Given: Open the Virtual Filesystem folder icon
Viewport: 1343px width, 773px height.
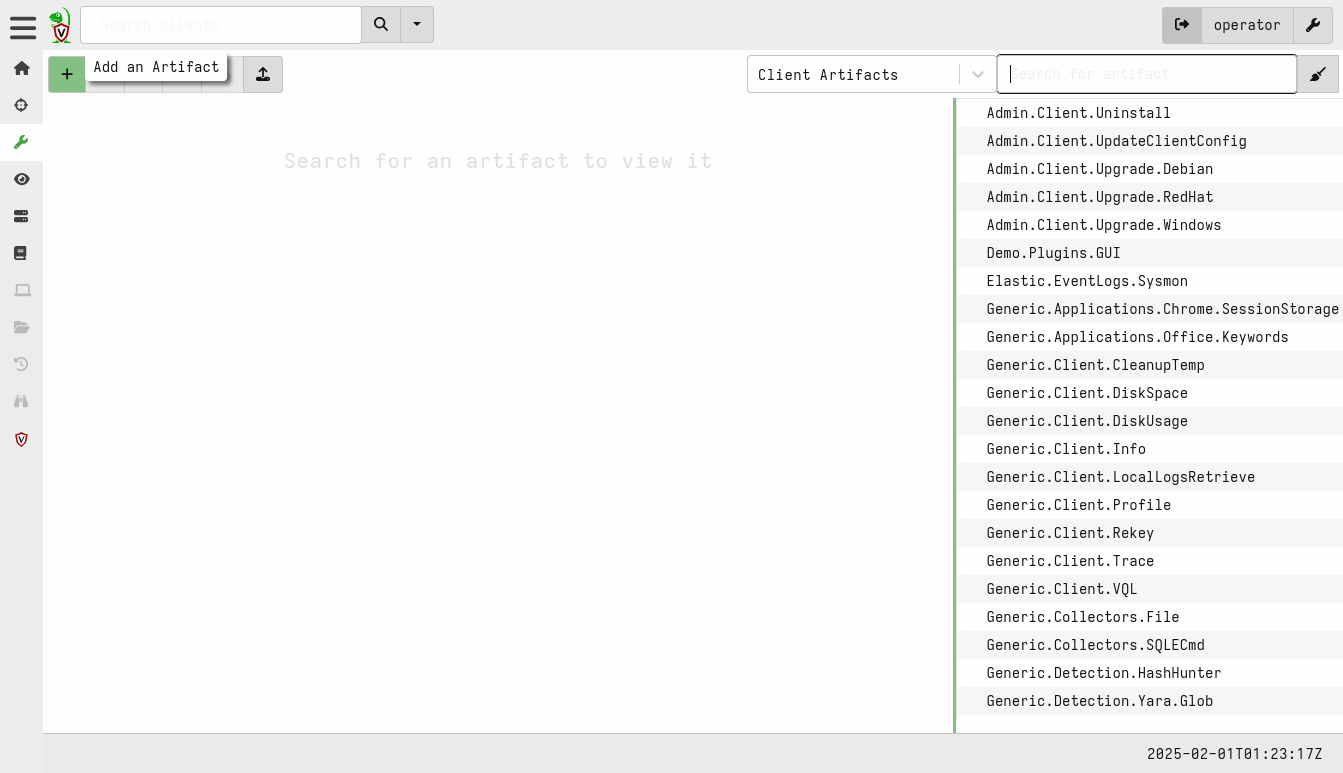Looking at the screenshot, I should [21, 327].
